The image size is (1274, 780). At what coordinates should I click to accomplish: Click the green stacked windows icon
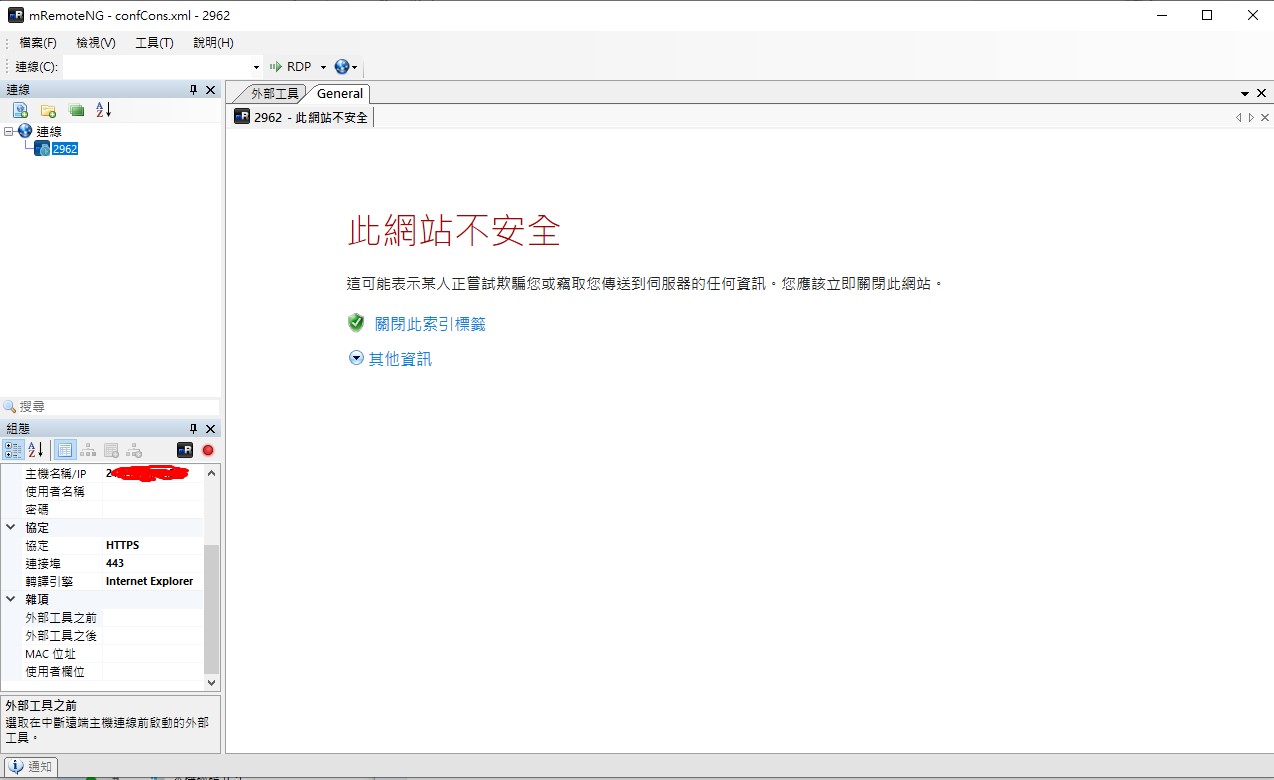[x=76, y=110]
